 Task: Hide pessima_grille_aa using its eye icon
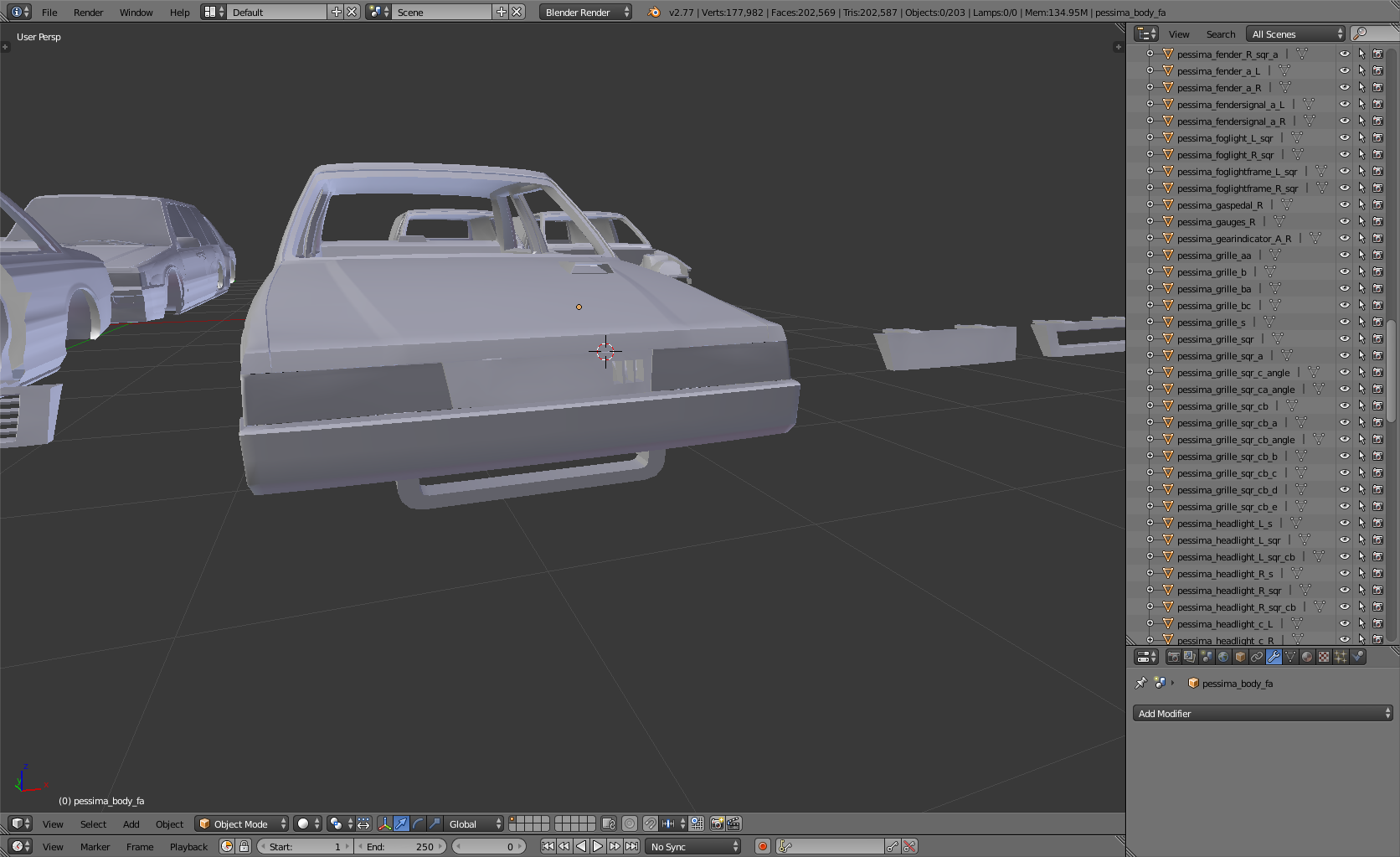1345,256
